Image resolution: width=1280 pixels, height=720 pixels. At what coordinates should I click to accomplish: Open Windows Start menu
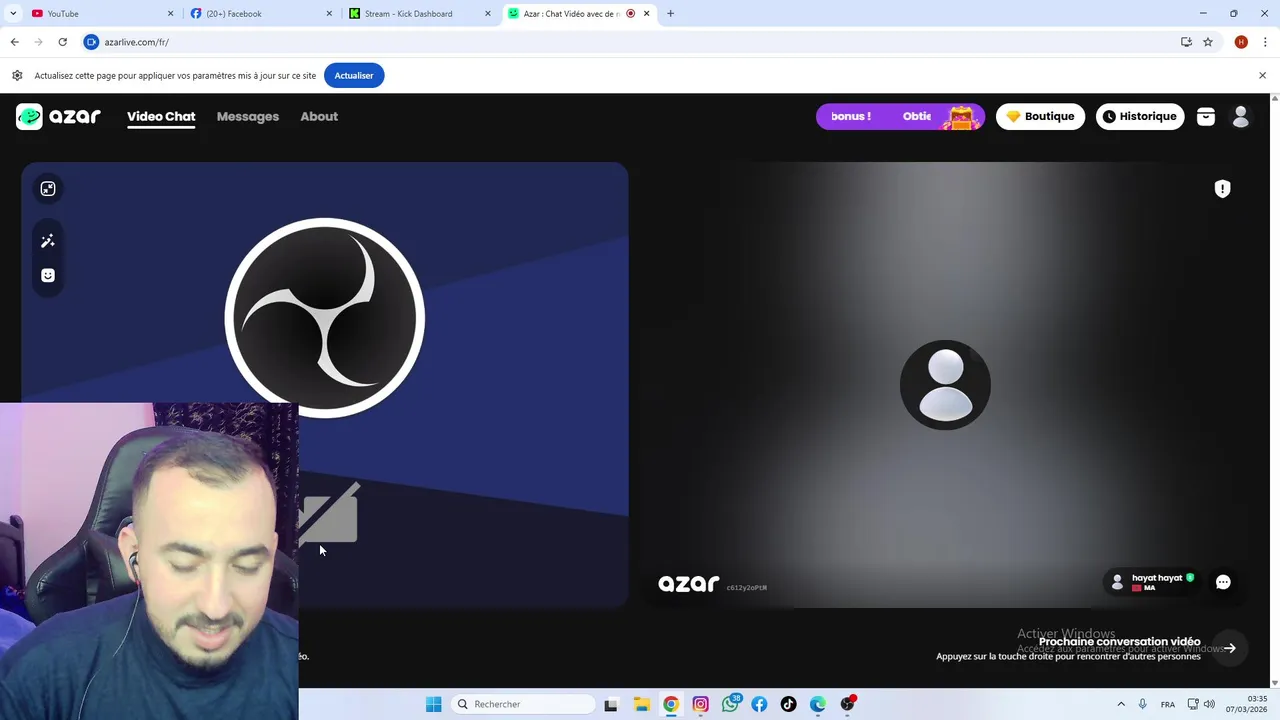(x=433, y=704)
